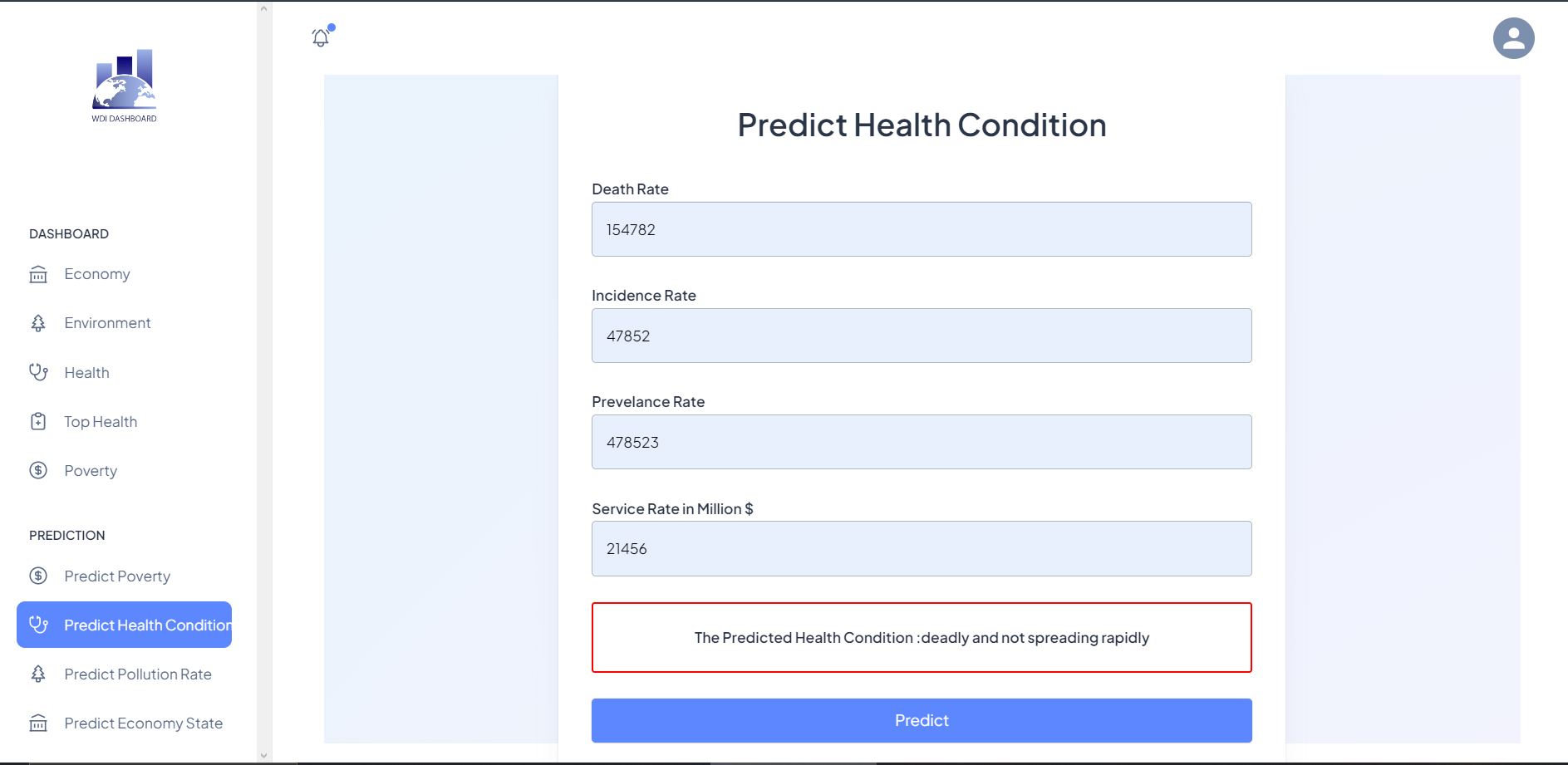Click the Incidence Rate input box
The width and height of the screenshot is (1568, 765).
921,336
